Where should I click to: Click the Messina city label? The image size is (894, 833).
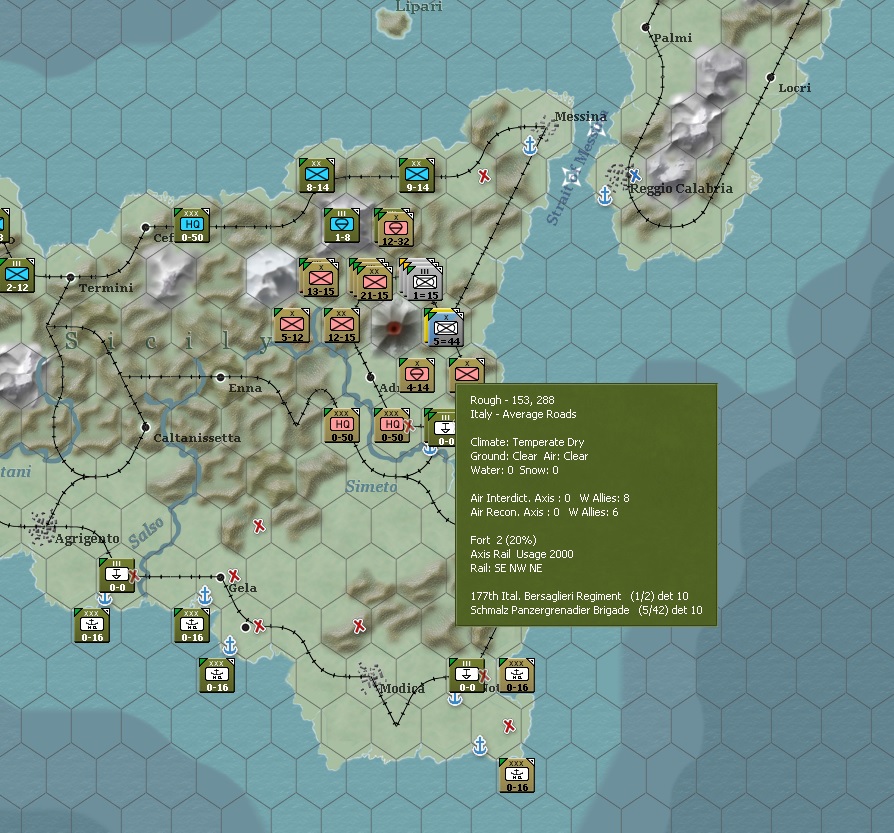click(x=580, y=116)
